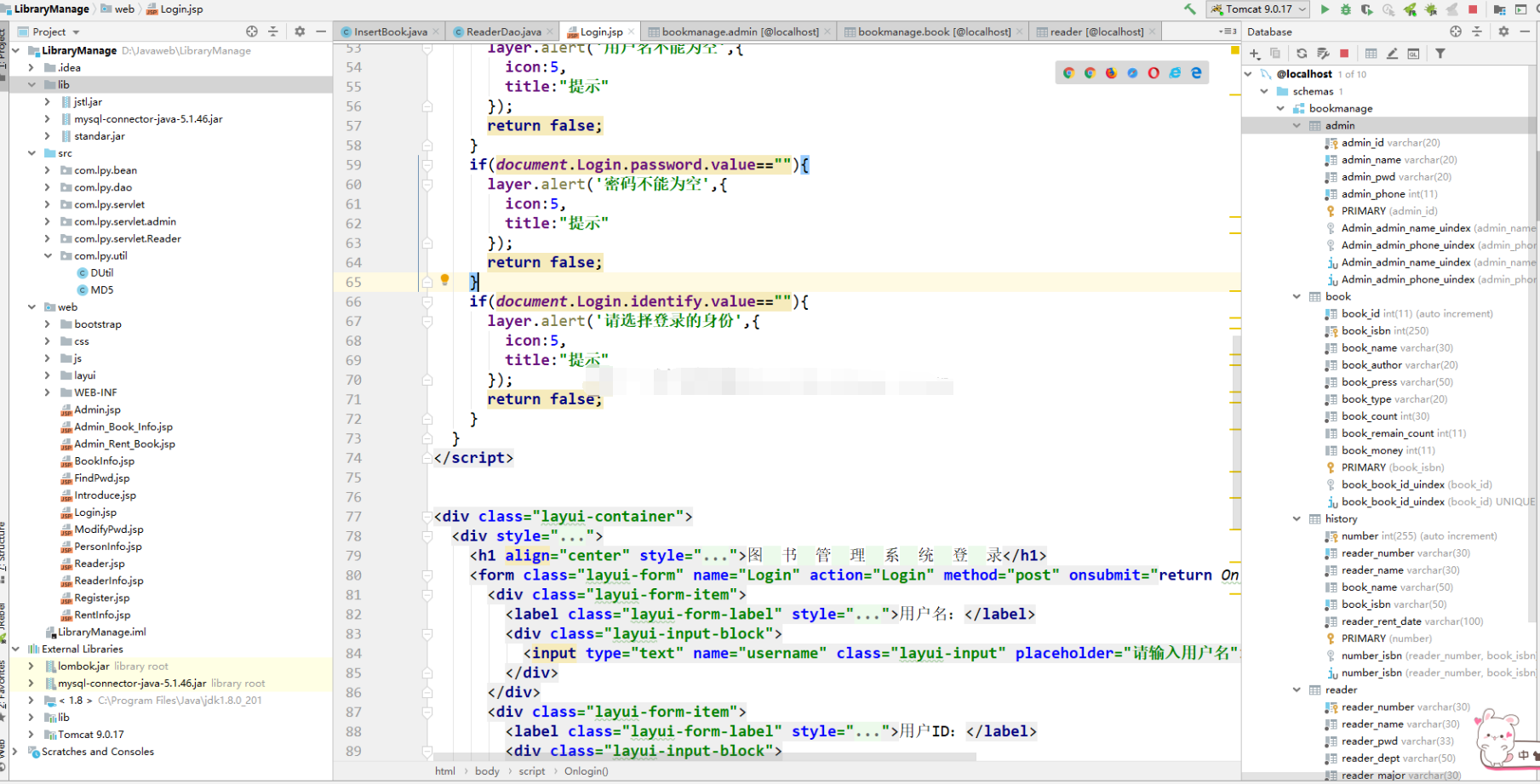The height and width of the screenshot is (784, 1540).
Task: Collapse the book table in Database tree
Action: point(1297,296)
